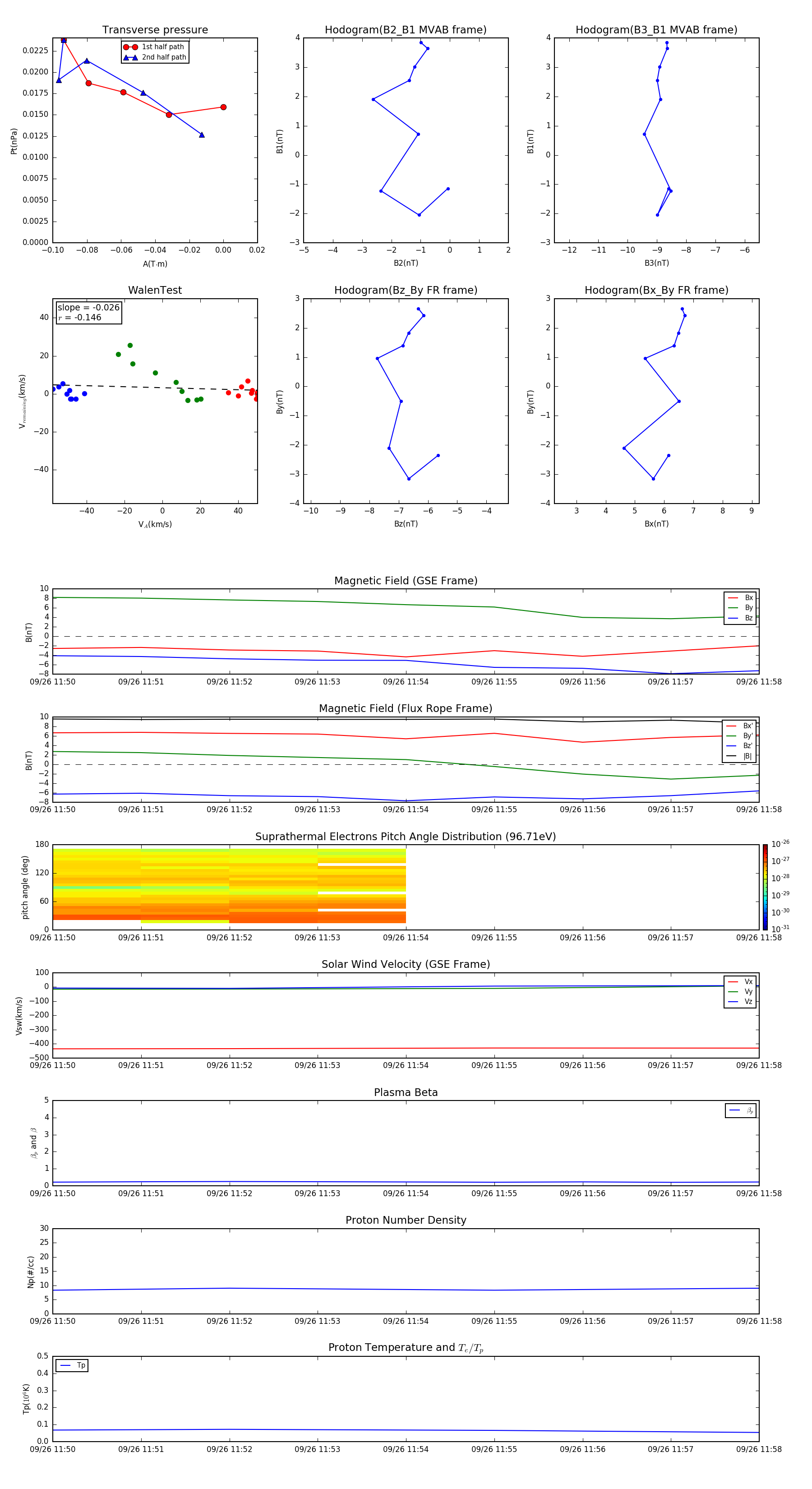
Task: Click the 'Magnetic Field (GSE Frame)' title
Action: point(406,581)
